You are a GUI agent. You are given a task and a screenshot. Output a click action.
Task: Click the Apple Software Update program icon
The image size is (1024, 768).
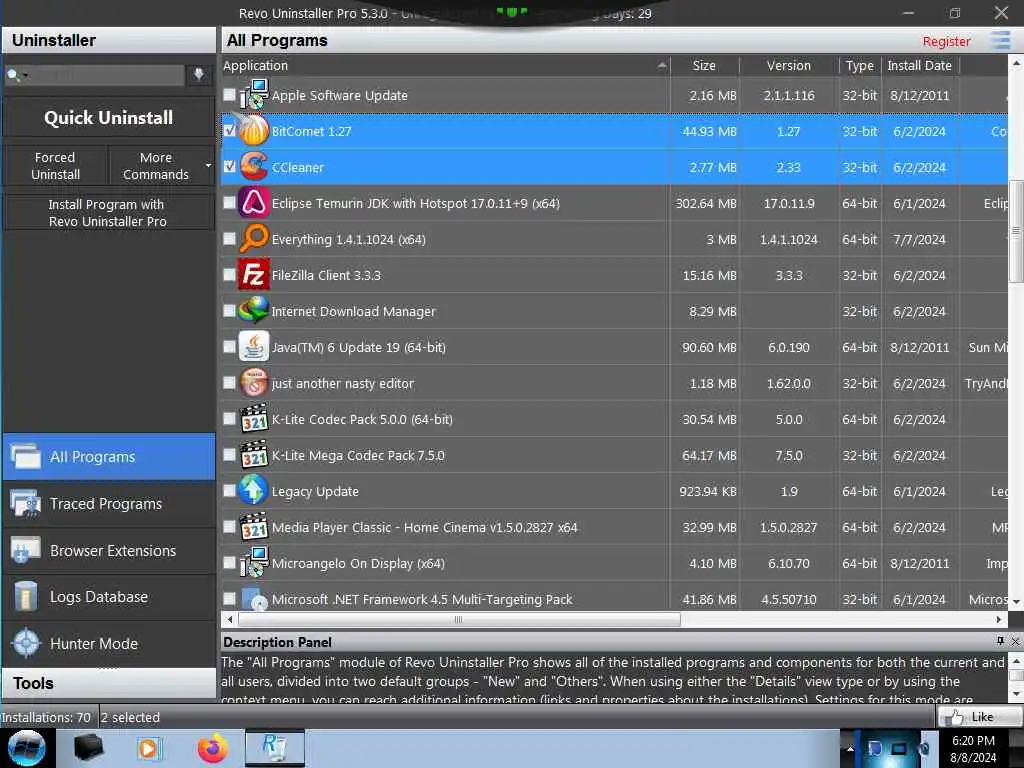point(254,95)
